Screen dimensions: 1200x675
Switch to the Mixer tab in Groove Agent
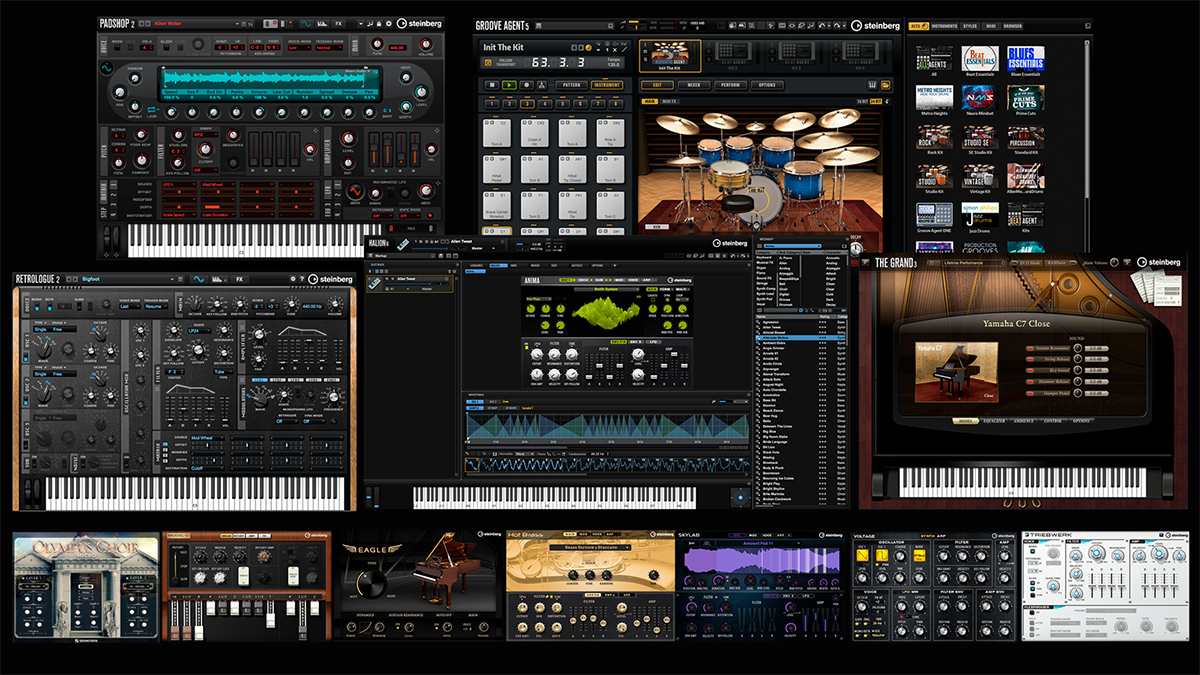pos(694,85)
